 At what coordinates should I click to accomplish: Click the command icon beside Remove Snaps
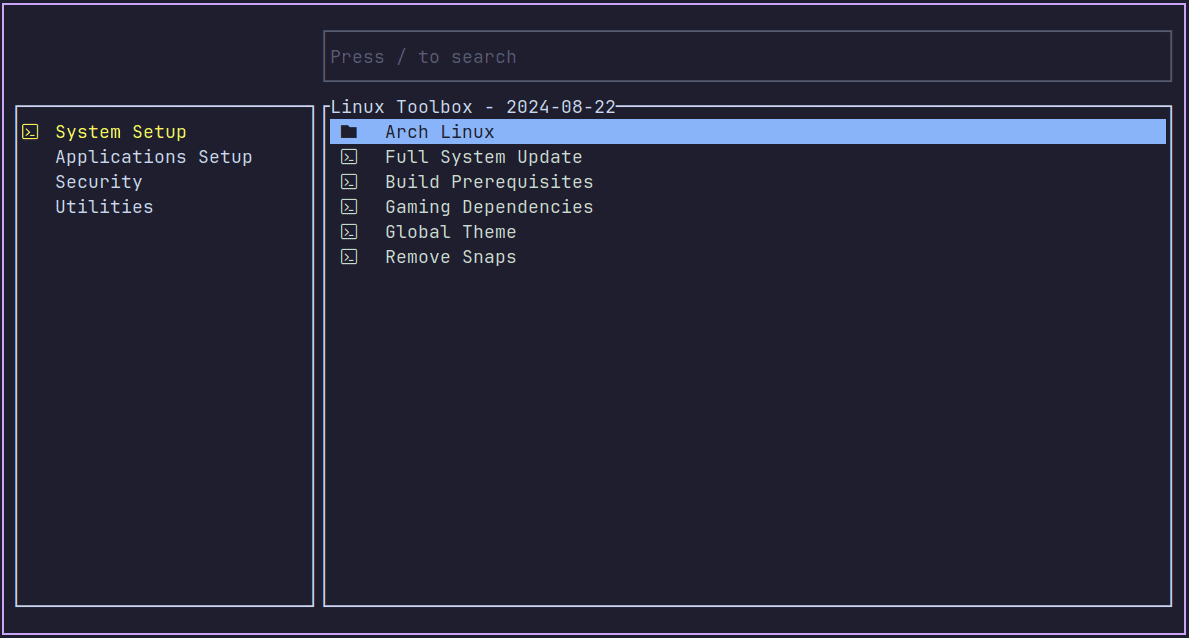[x=349, y=257]
